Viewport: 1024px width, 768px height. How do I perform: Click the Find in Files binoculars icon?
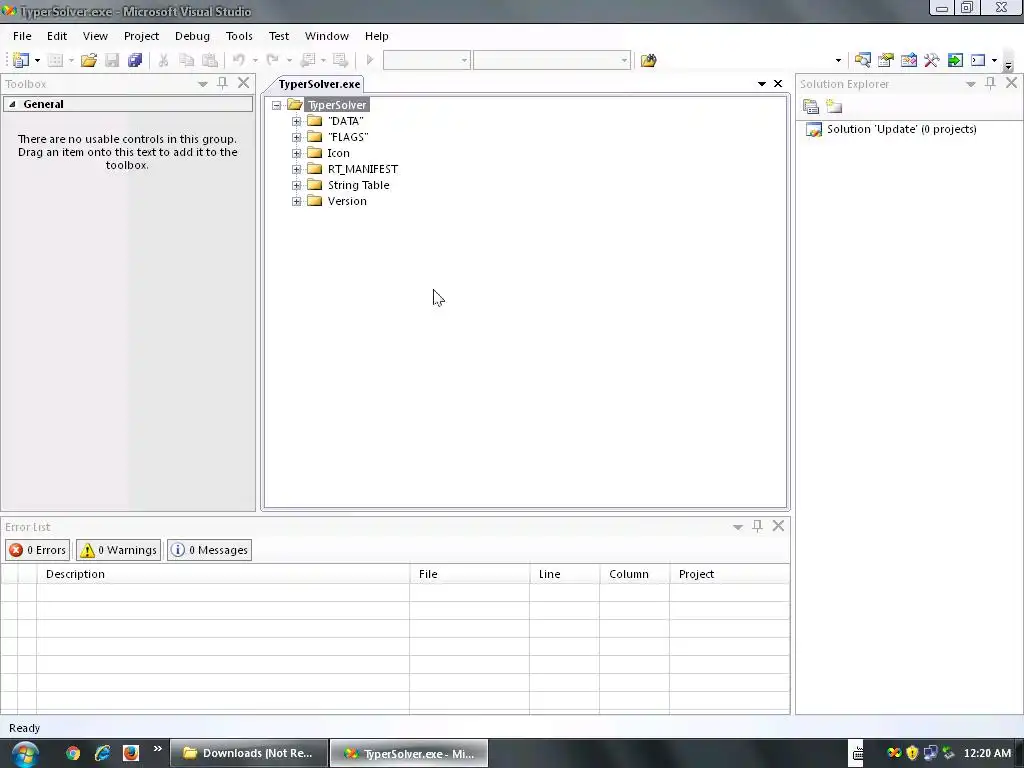(x=648, y=60)
